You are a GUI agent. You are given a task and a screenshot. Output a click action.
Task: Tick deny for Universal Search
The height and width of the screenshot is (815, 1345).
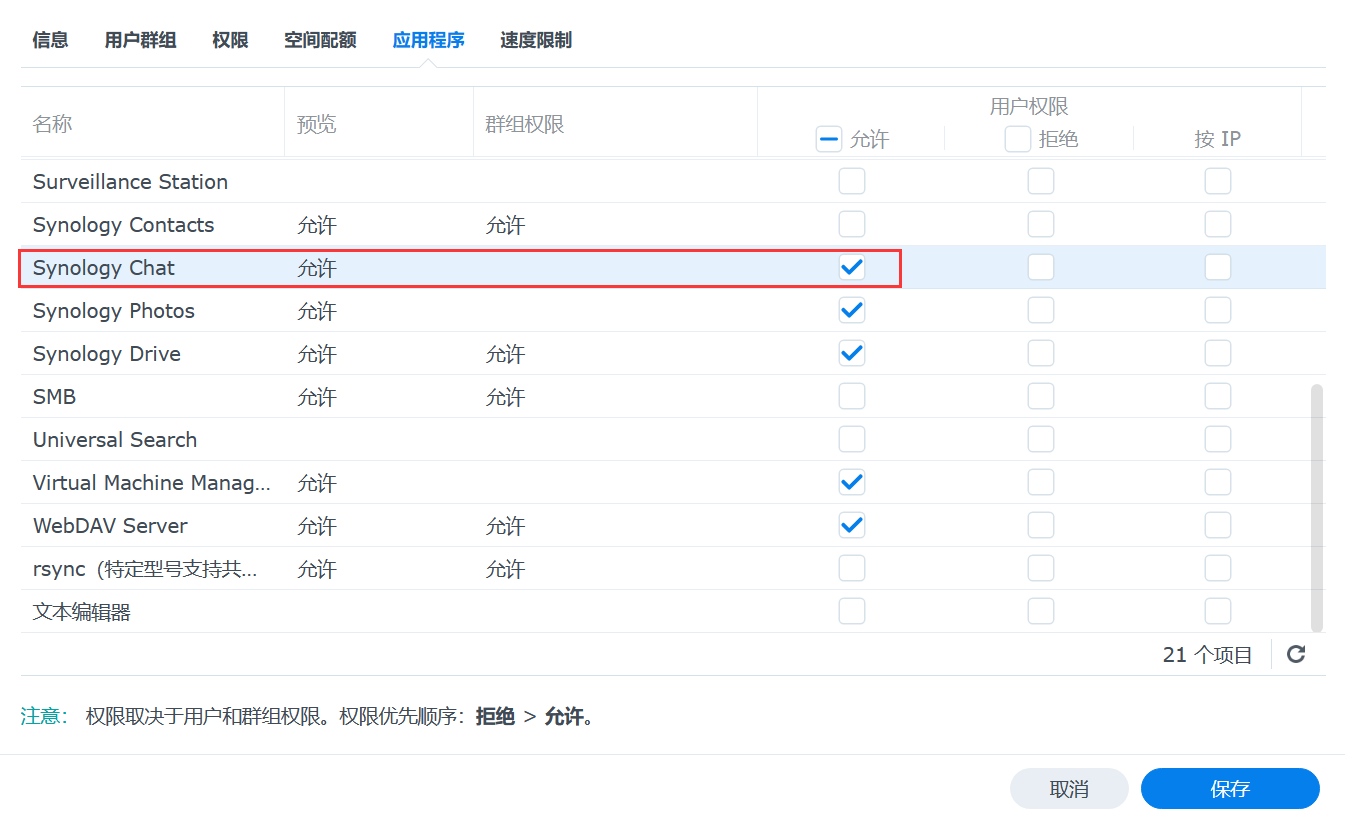1041,439
